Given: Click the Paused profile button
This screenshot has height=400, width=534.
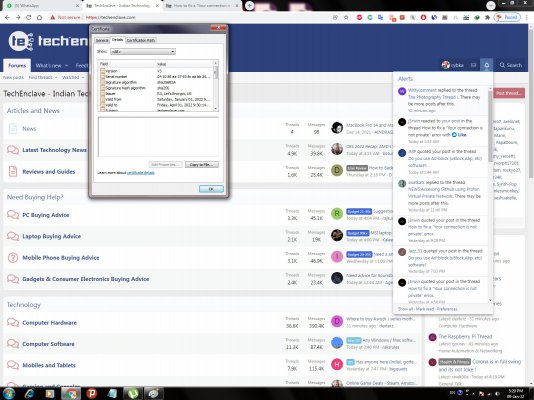Looking at the screenshot, I should (x=507, y=17).
